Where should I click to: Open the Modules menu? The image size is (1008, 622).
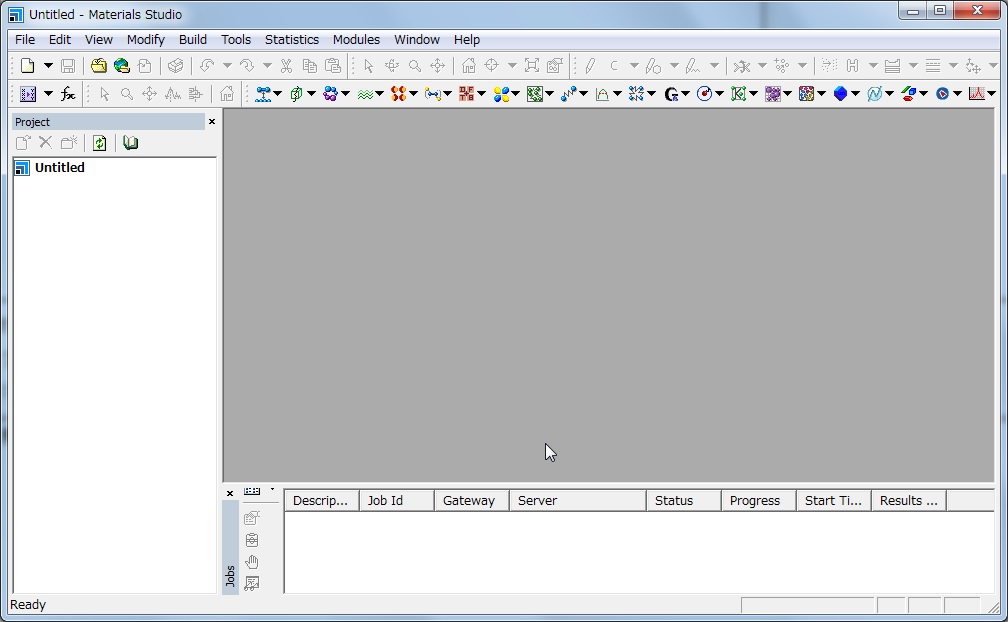pyautogui.click(x=356, y=40)
